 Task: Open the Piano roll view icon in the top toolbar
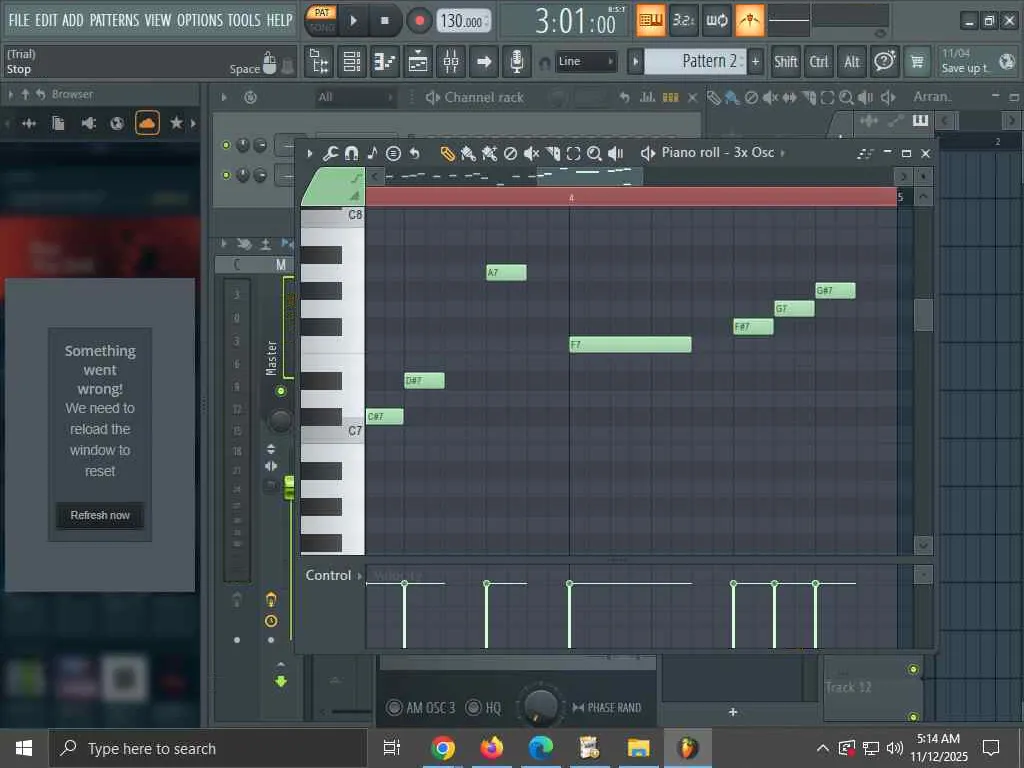pos(385,62)
